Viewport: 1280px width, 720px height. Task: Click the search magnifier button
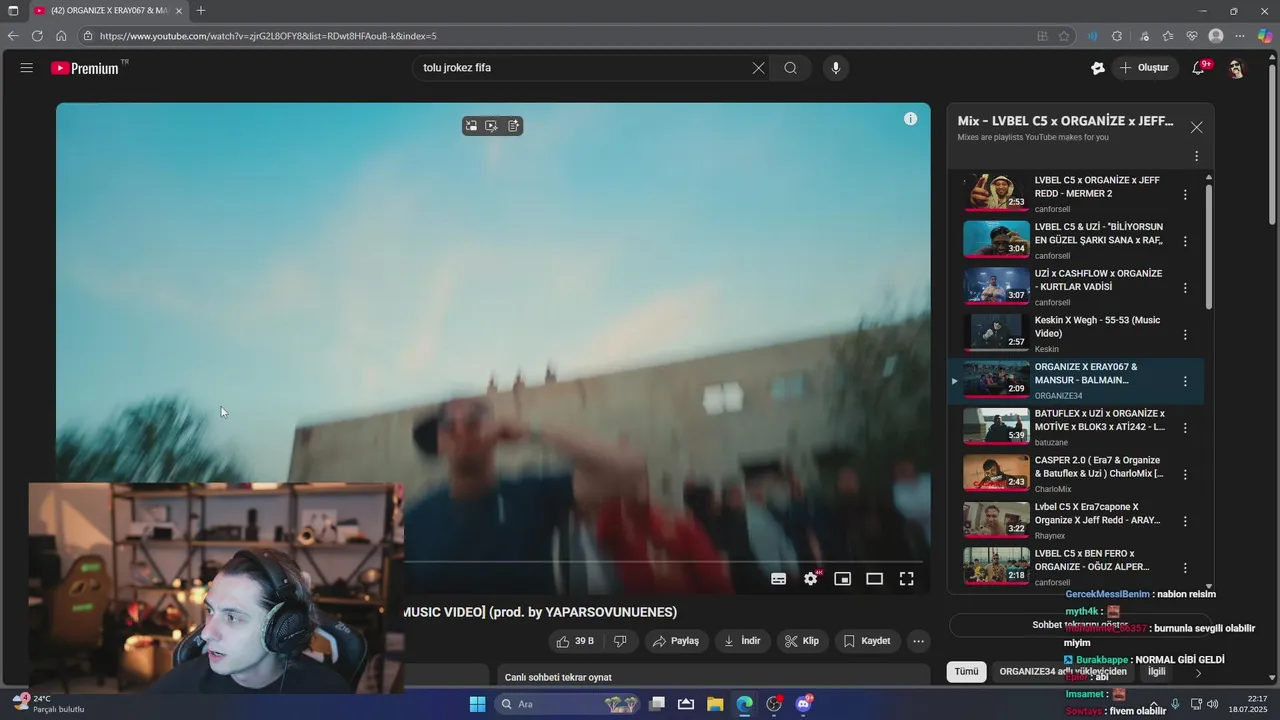[x=791, y=68]
